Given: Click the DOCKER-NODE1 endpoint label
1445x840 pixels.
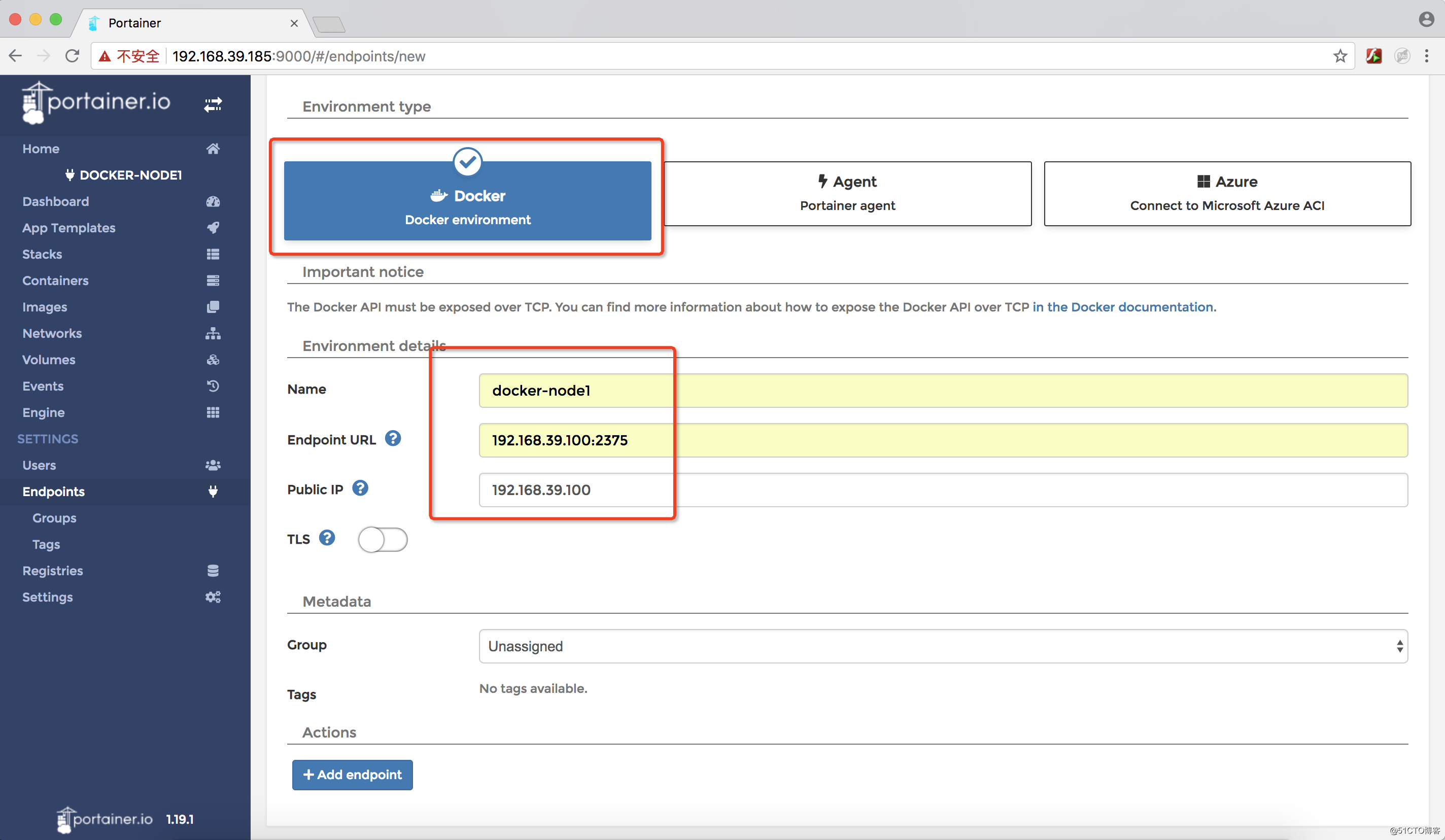Looking at the screenshot, I should point(123,175).
